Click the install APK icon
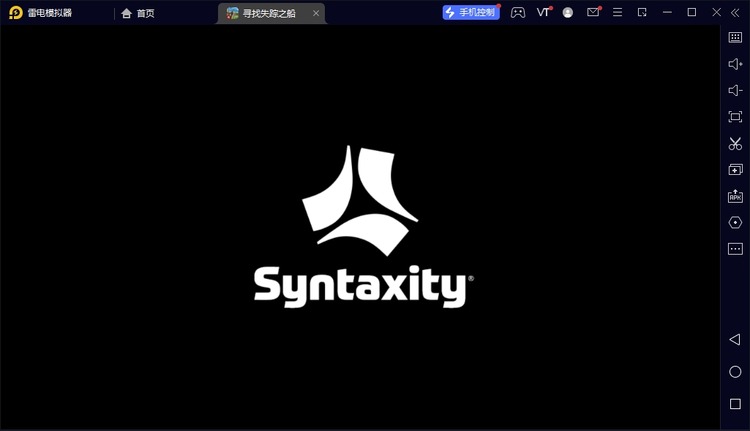The image size is (750, 431). pyautogui.click(x=735, y=196)
